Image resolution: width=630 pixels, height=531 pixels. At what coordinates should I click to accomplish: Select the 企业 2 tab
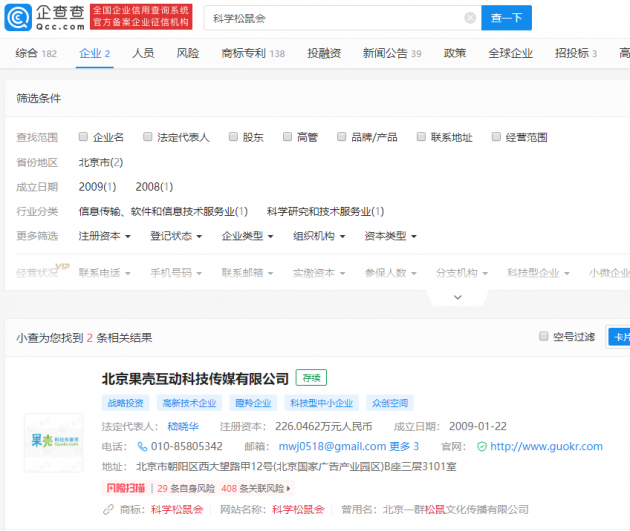(x=94, y=53)
